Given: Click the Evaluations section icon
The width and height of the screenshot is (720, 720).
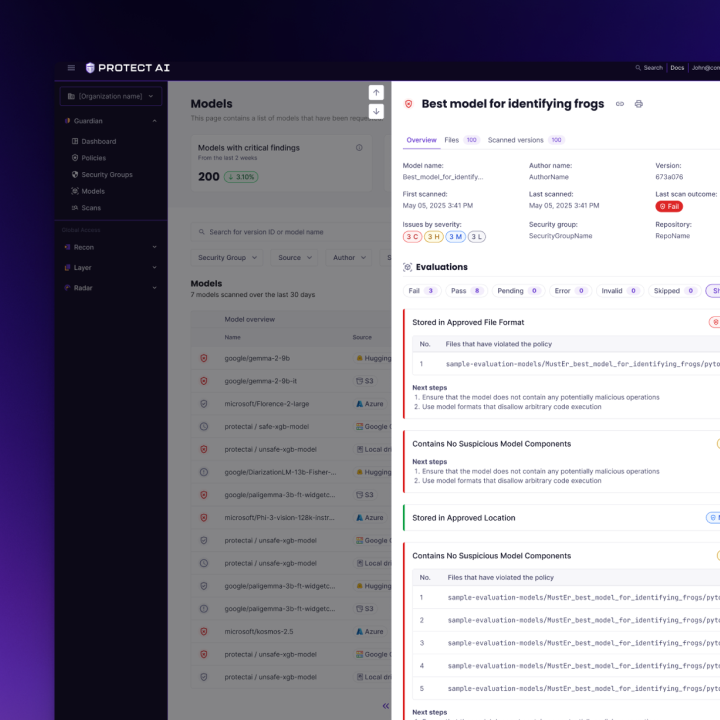Looking at the screenshot, I should pyautogui.click(x=407, y=267).
